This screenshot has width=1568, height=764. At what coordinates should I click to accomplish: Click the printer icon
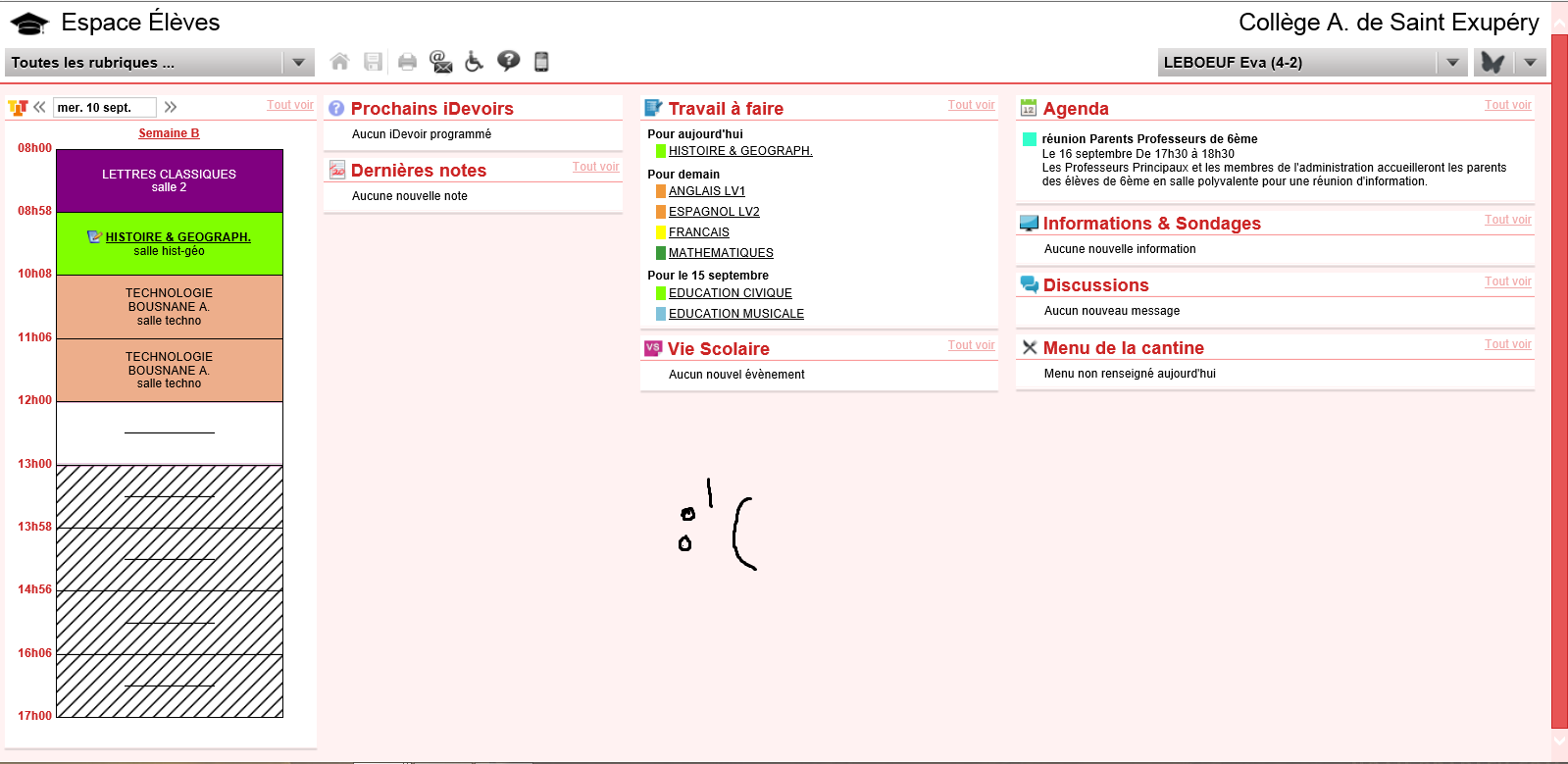(407, 62)
